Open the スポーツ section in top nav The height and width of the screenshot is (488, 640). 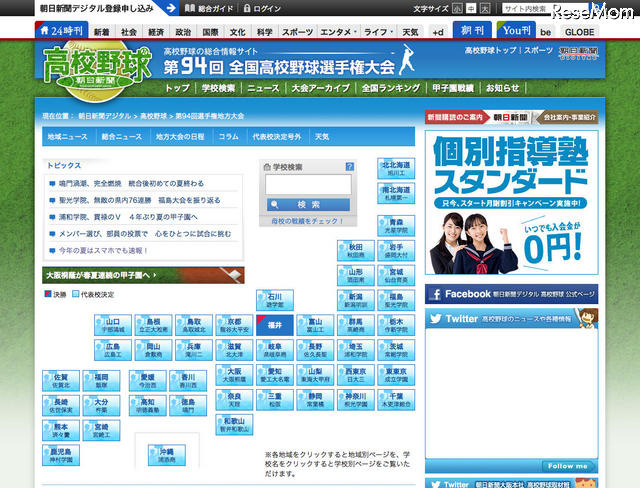click(x=297, y=32)
